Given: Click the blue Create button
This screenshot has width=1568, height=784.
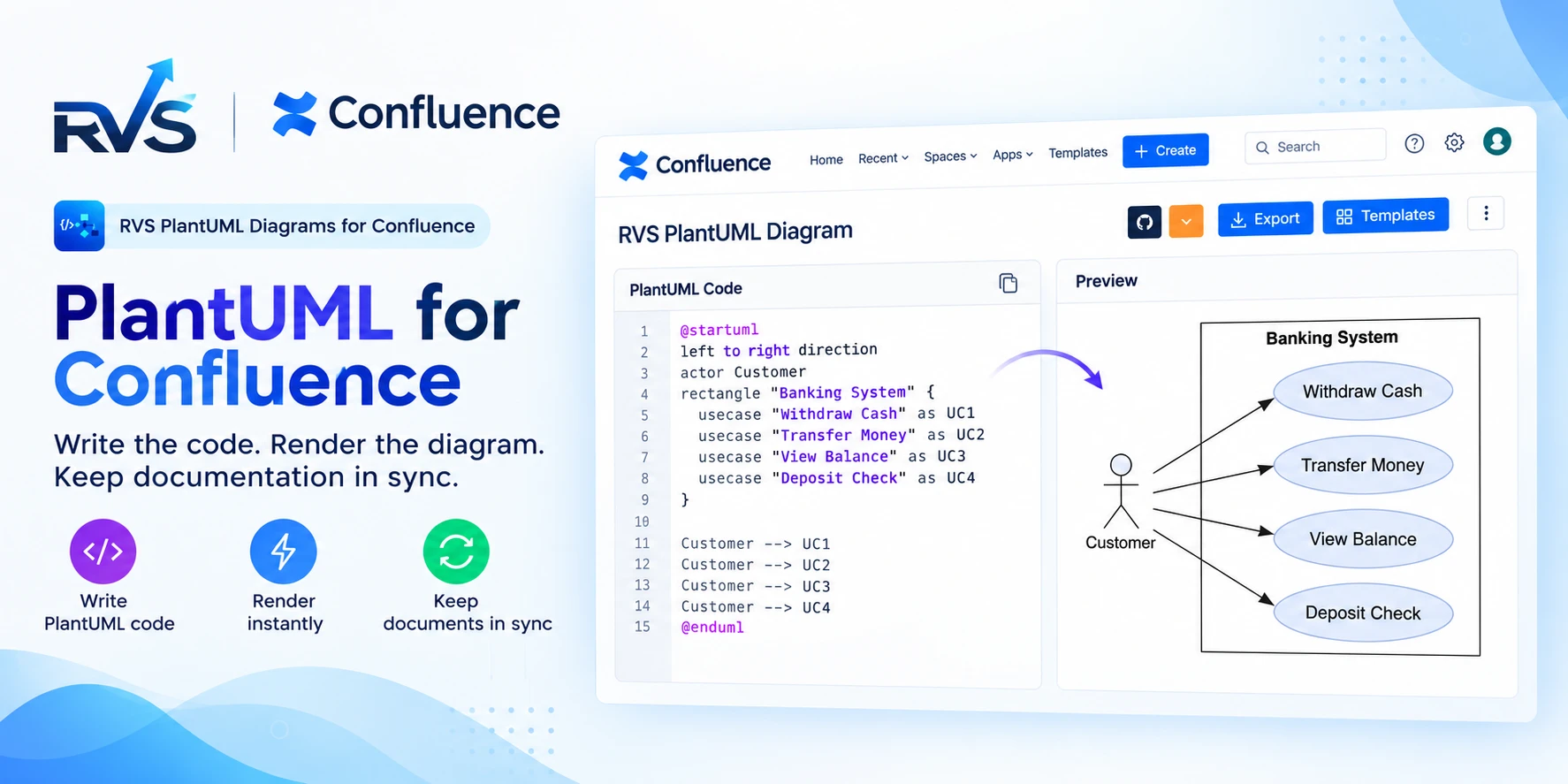Looking at the screenshot, I should pyautogui.click(x=1165, y=151).
